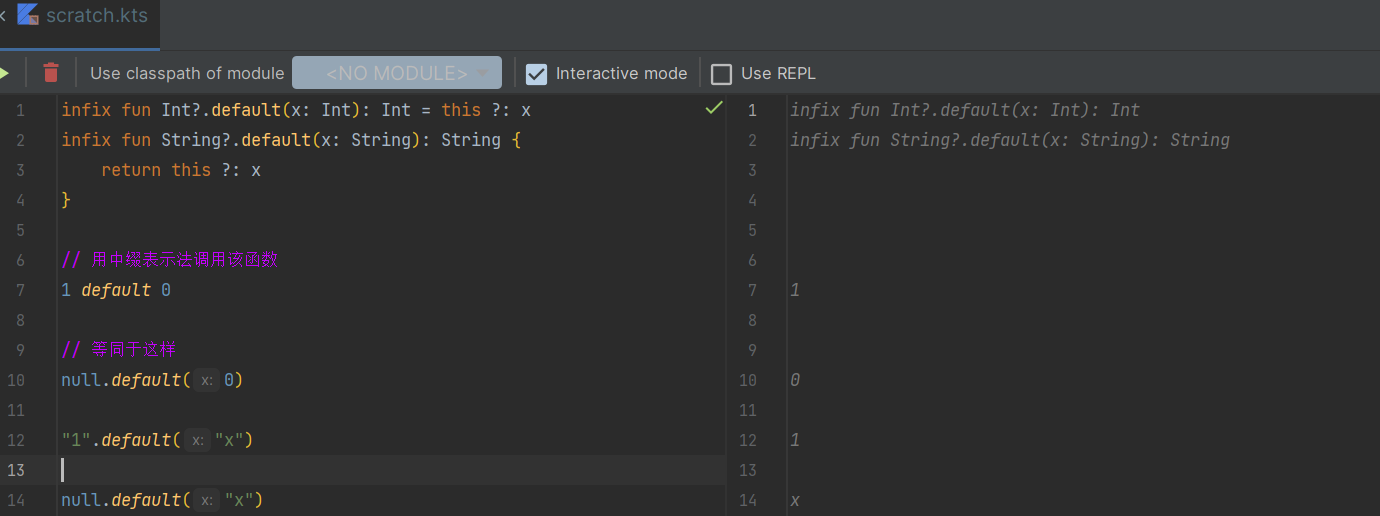Image resolution: width=1380 pixels, height=516 pixels.
Task: Click the output result on line 14
Action: click(795, 500)
